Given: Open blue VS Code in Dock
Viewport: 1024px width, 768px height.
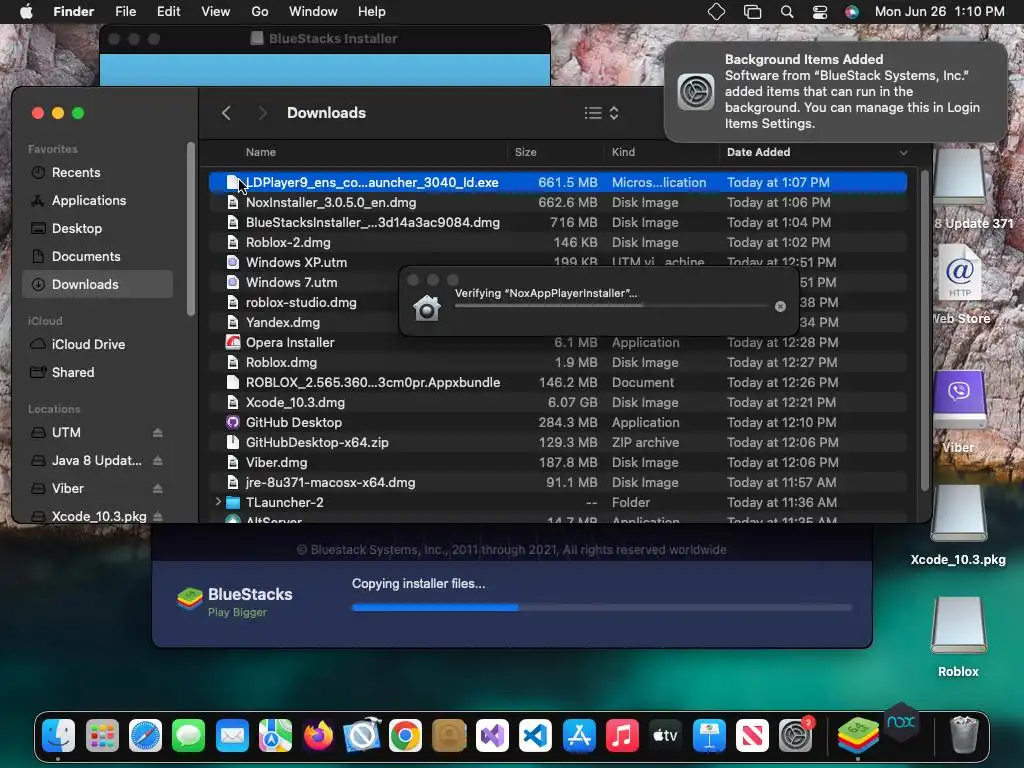Looking at the screenshot, I should (x=536, y=736).
